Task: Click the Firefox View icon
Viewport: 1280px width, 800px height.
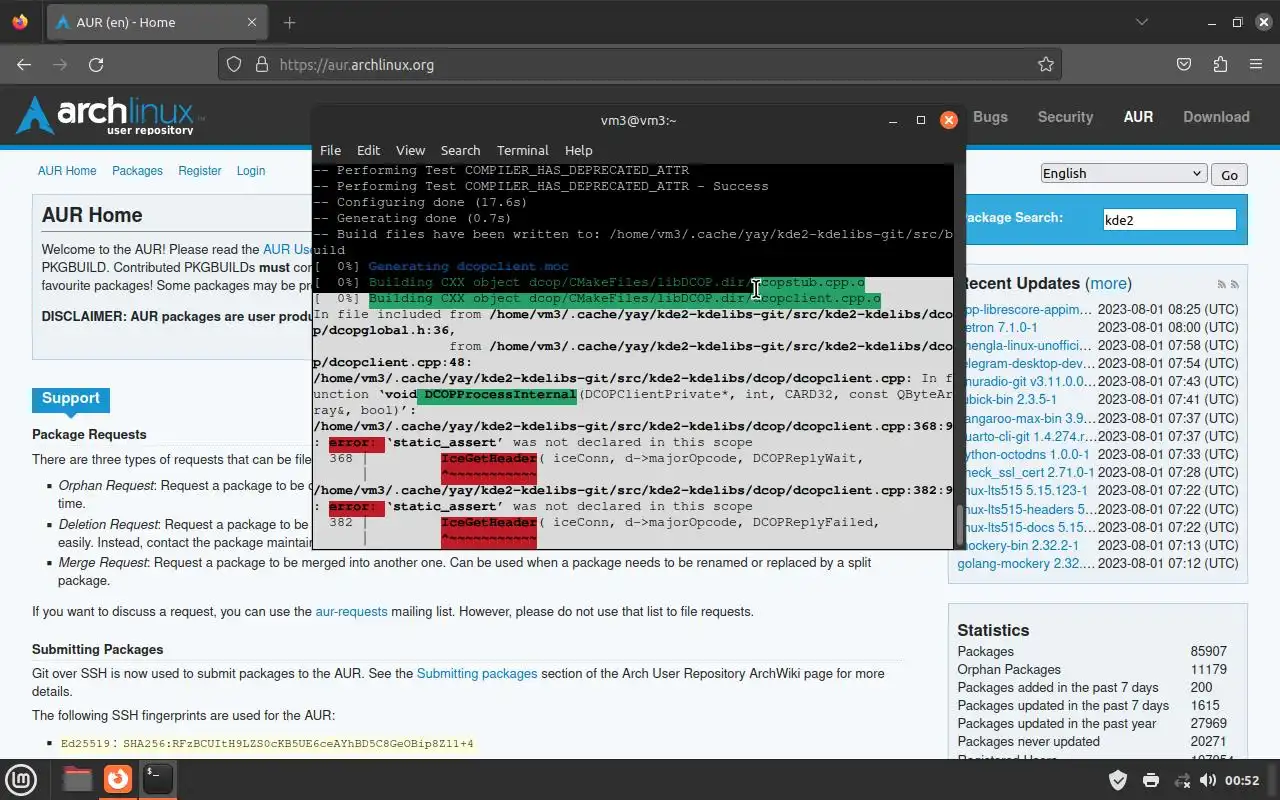Action: point(21,22)
